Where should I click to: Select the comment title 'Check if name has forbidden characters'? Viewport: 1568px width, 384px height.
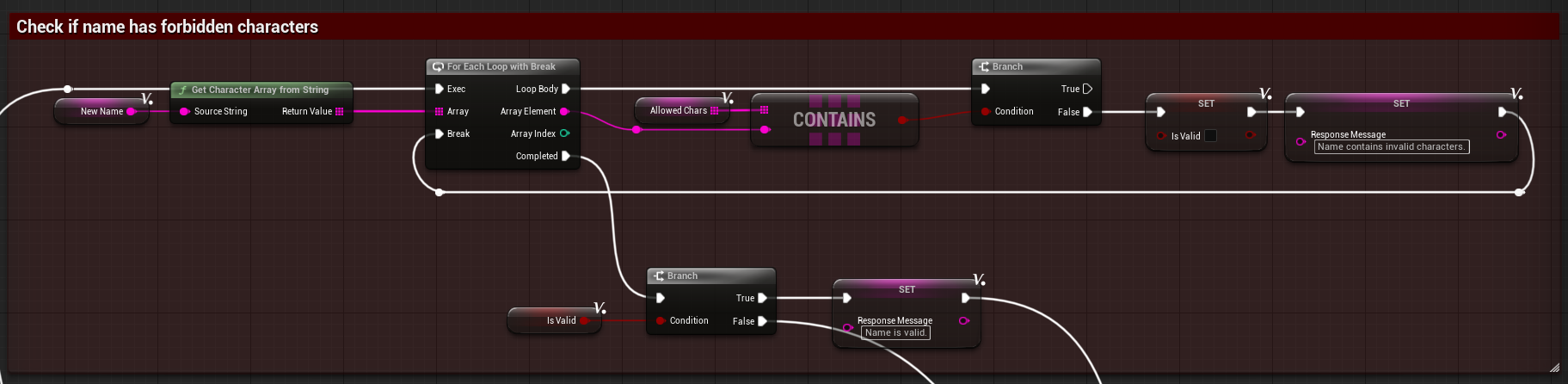coord(168,27)
